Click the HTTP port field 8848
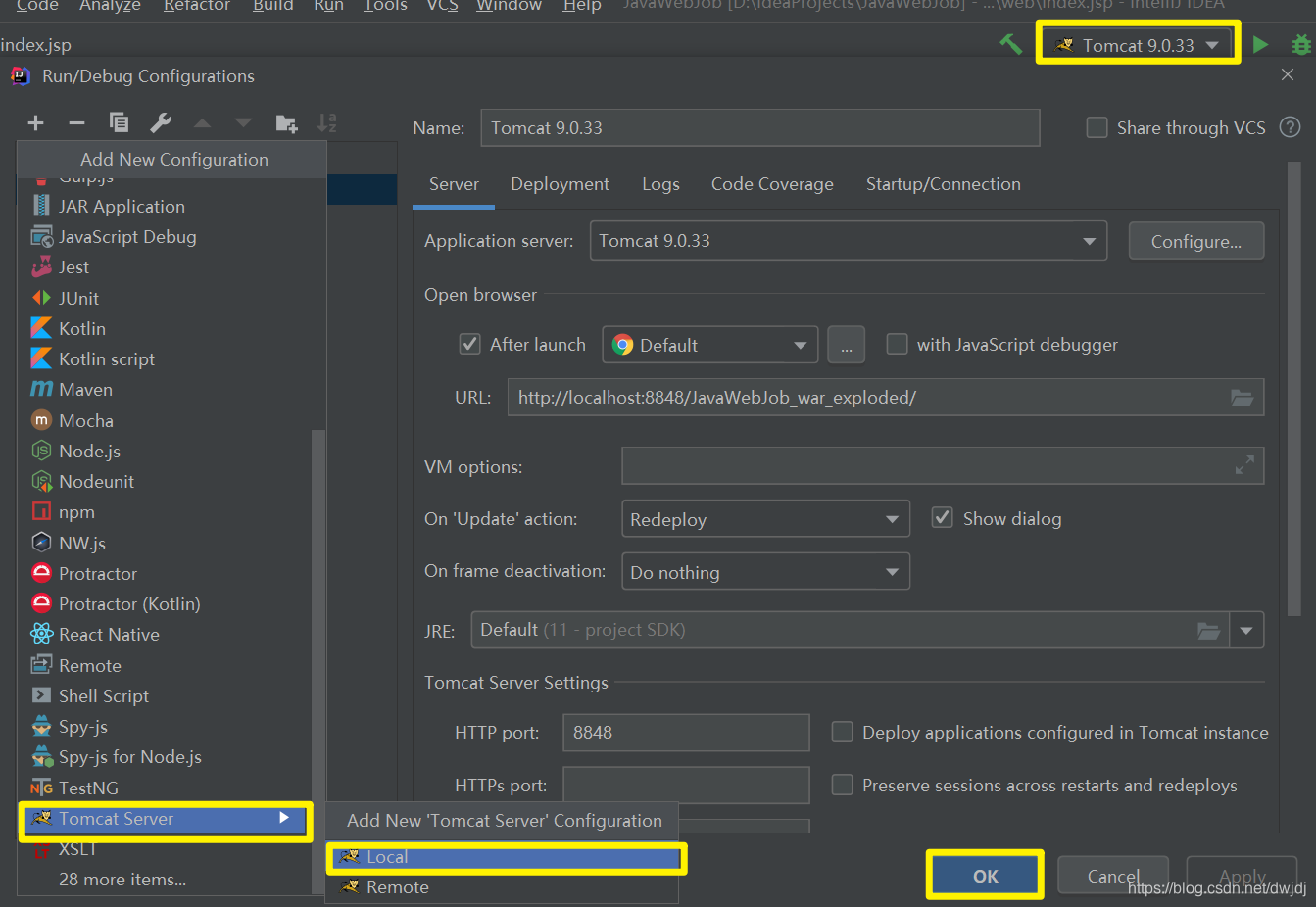Screen dimensions: 1316x907 pyautogui.click(x=686, y=733)
